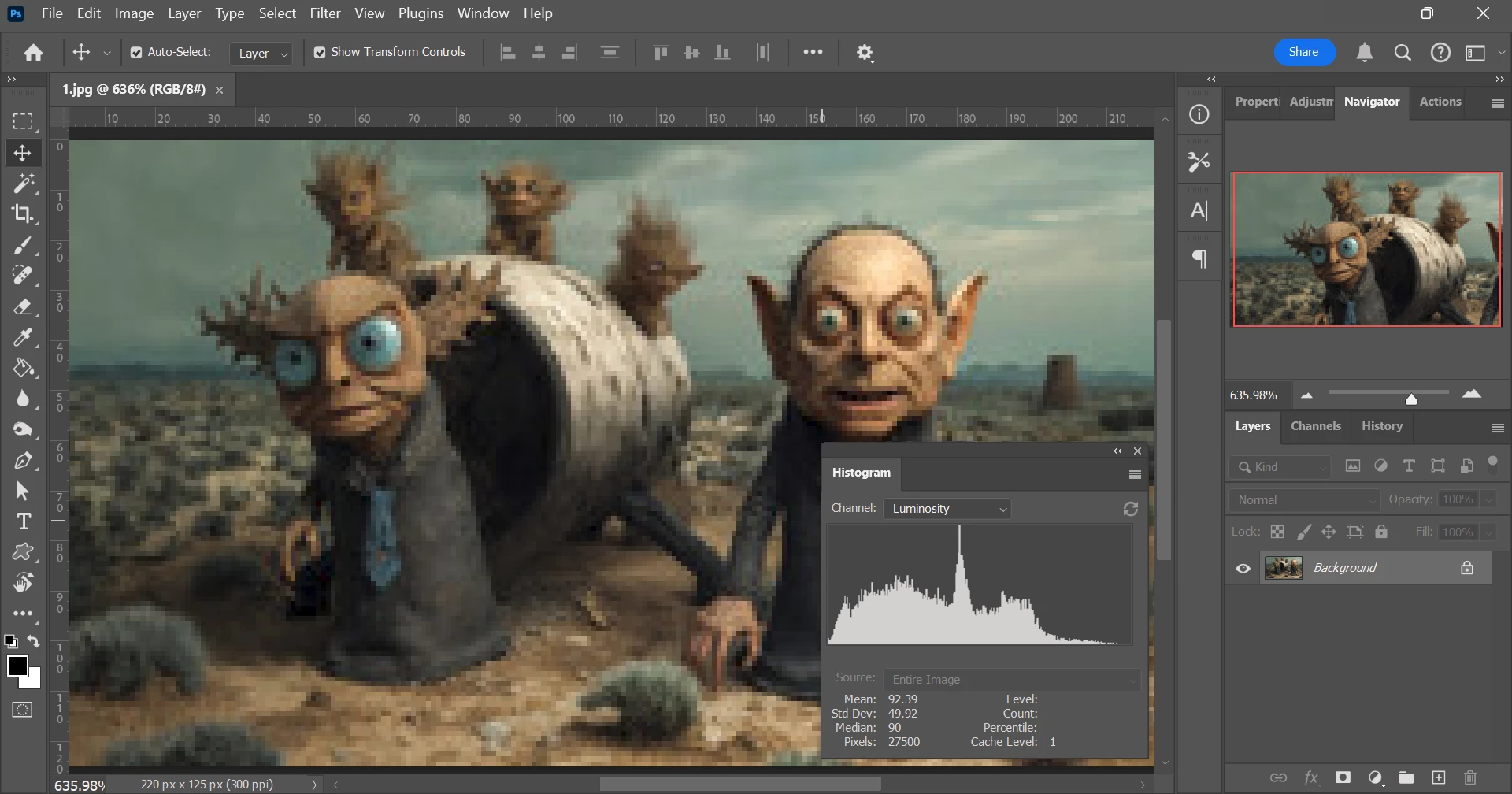Open the Info panel icon
The width and height of the screenshot is (1512, 794).
click(1199, 114)
